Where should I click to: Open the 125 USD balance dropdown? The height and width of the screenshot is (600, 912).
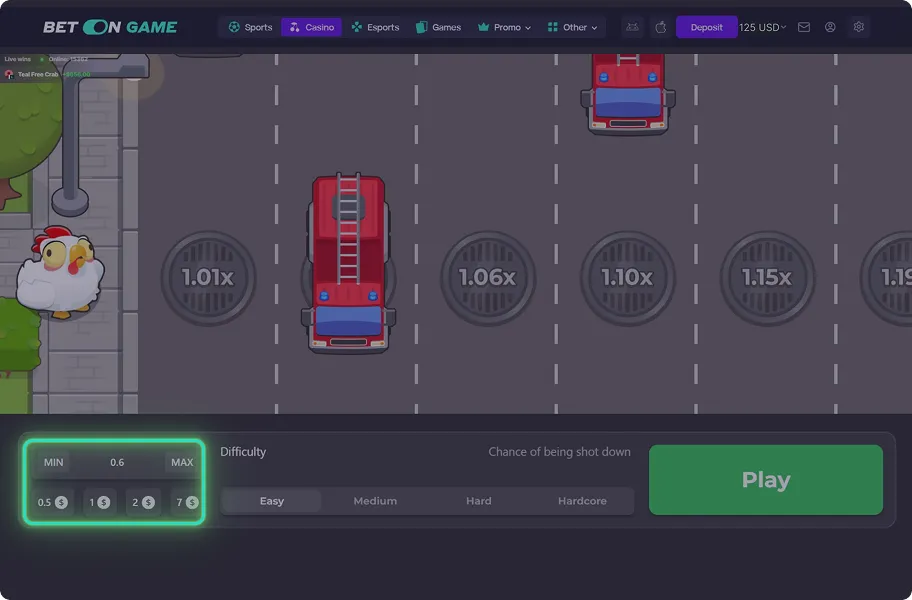tap(763, 27)
